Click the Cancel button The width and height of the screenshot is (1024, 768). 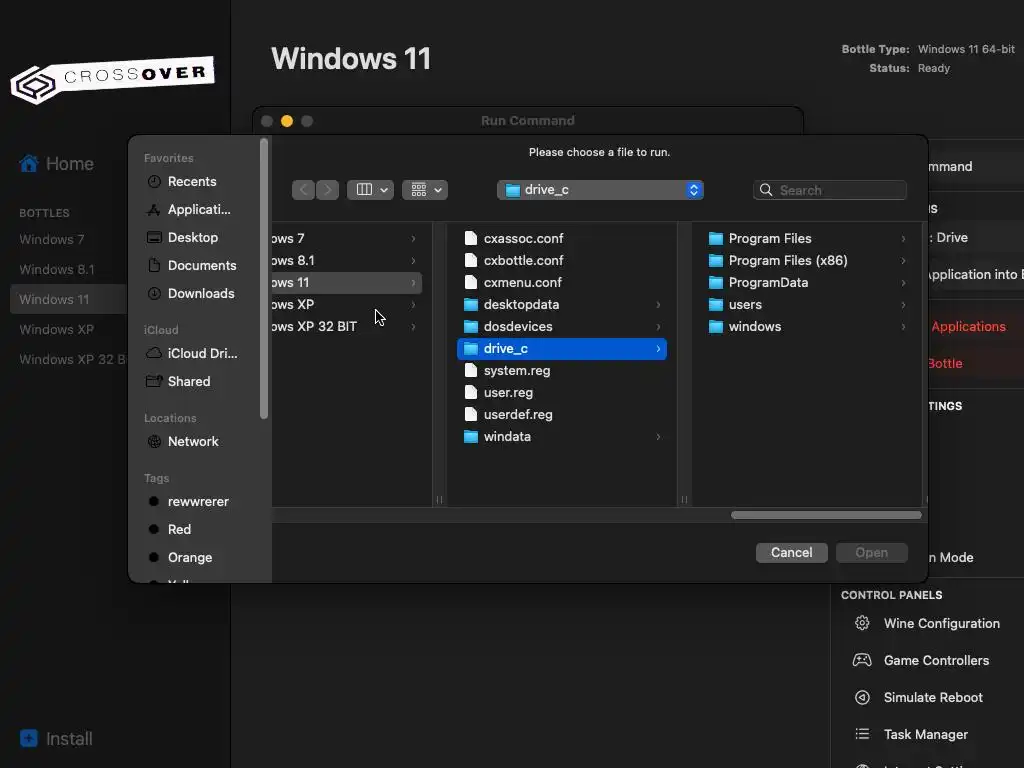click(x=792, y=552)
